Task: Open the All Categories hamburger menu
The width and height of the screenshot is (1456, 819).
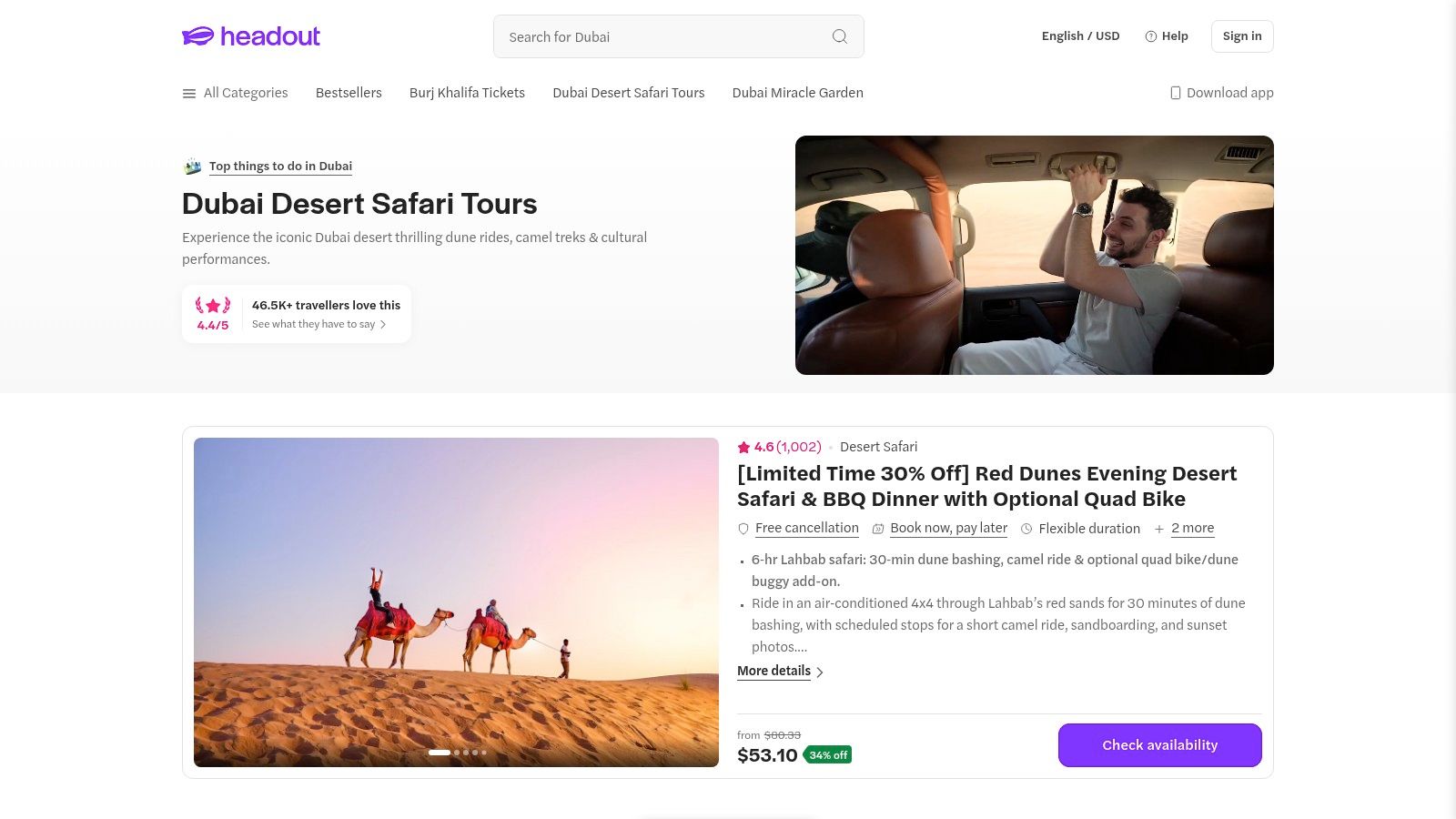Action: (189, 92)
